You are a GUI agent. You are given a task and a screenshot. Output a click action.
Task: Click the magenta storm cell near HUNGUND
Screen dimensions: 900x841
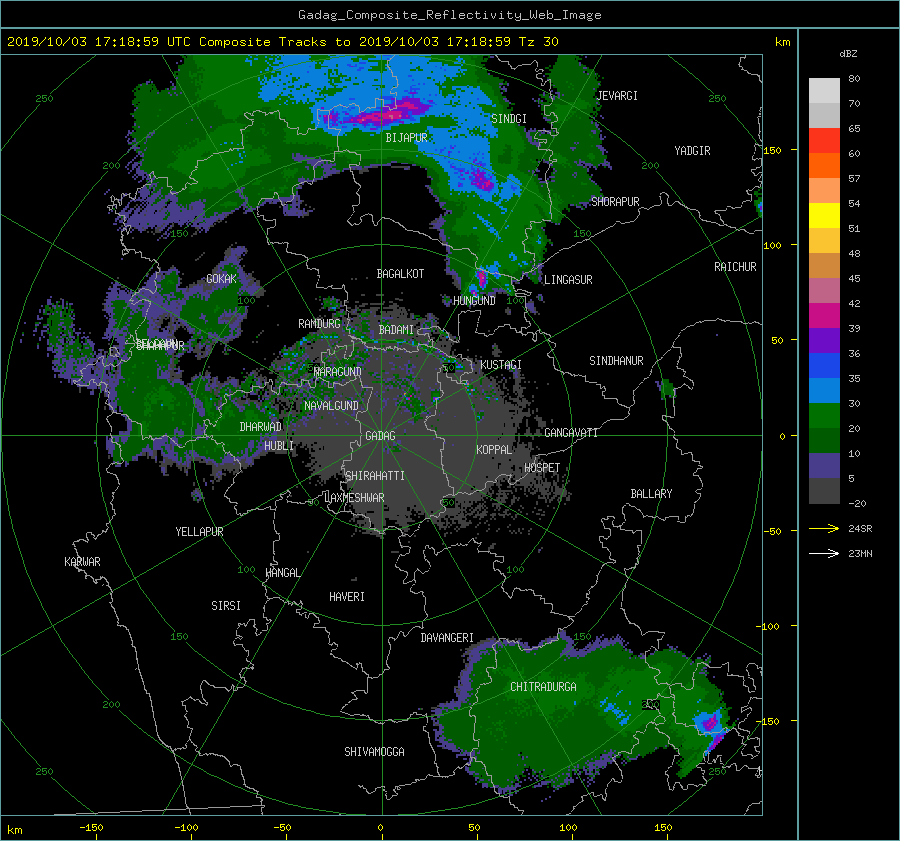click(x=481, y=278)
